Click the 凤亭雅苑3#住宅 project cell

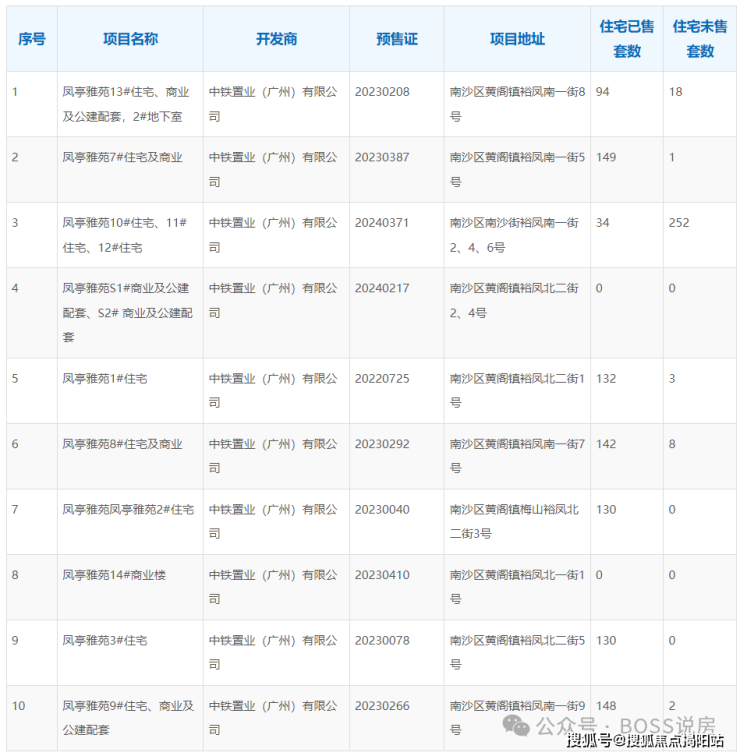130,653
